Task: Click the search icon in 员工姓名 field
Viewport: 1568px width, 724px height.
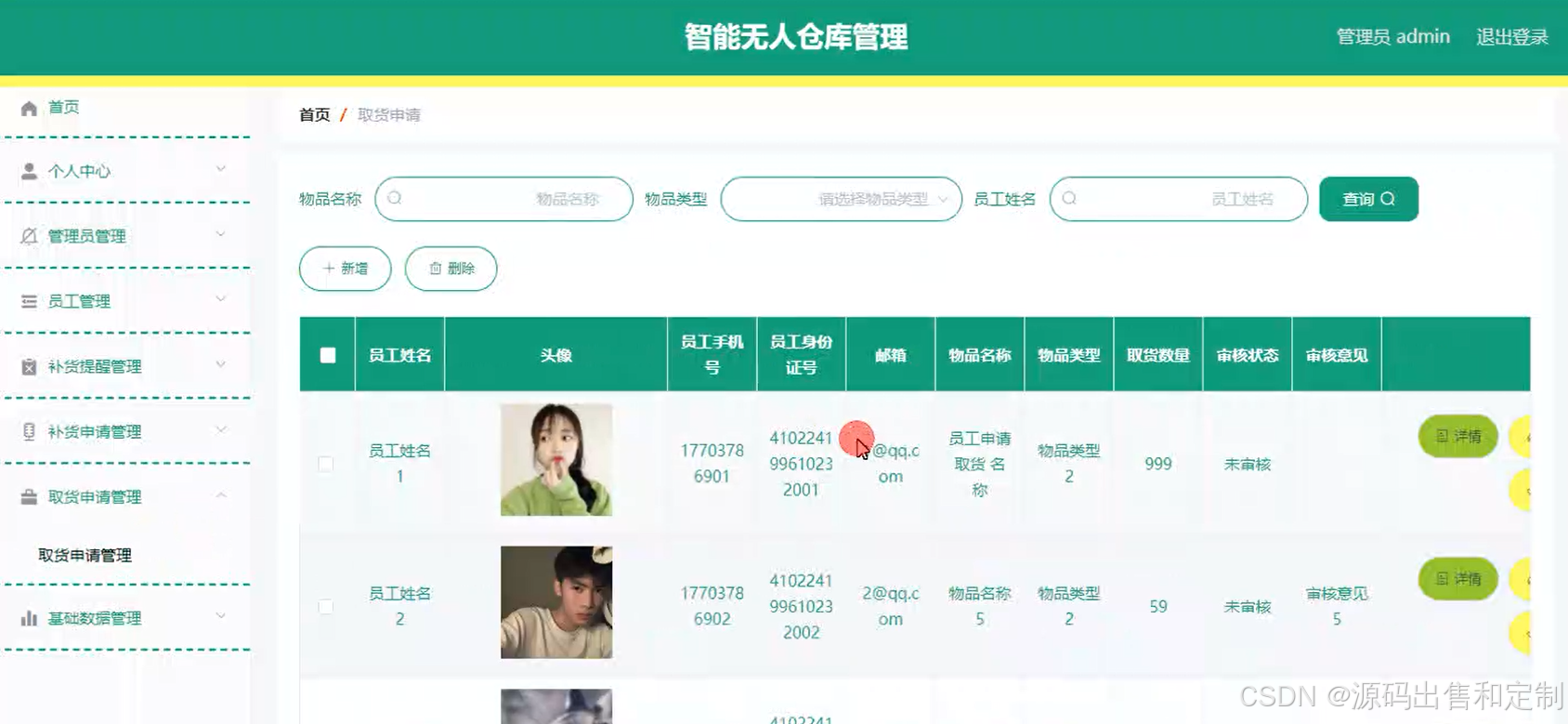Action: 1069,198
